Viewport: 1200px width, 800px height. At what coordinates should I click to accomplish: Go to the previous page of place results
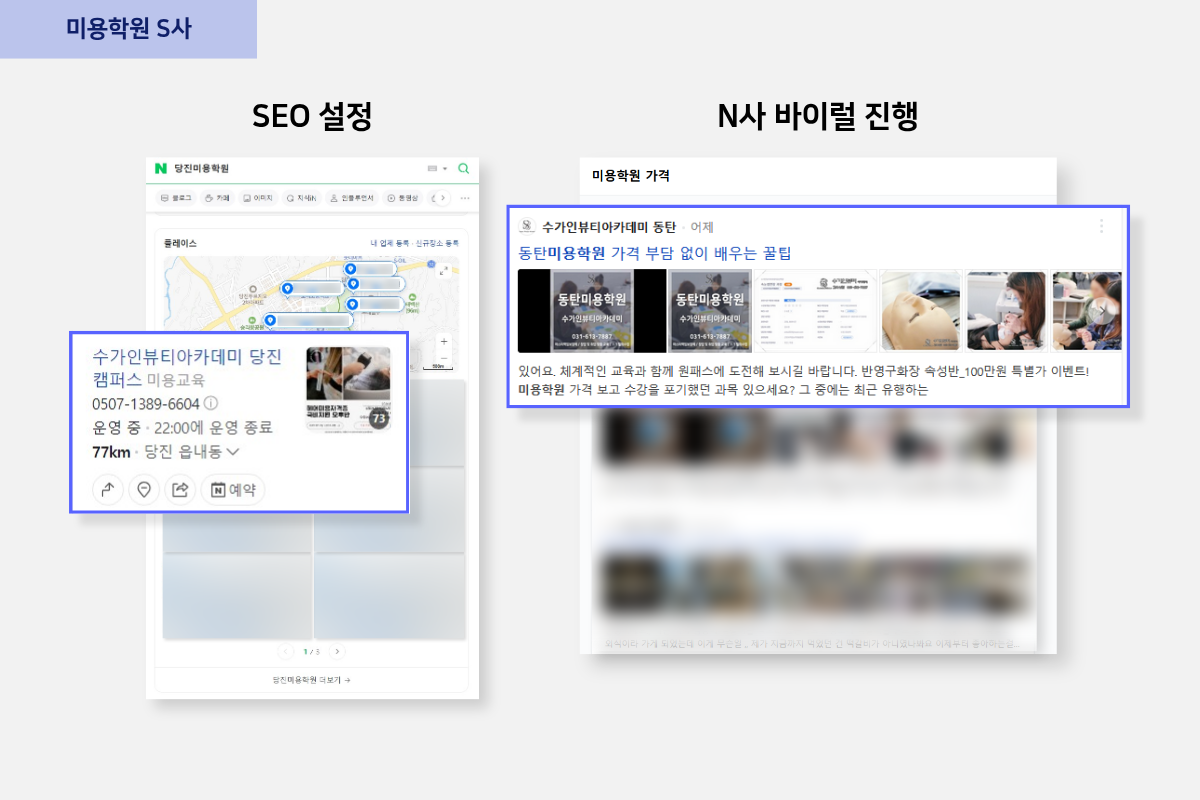287,651
